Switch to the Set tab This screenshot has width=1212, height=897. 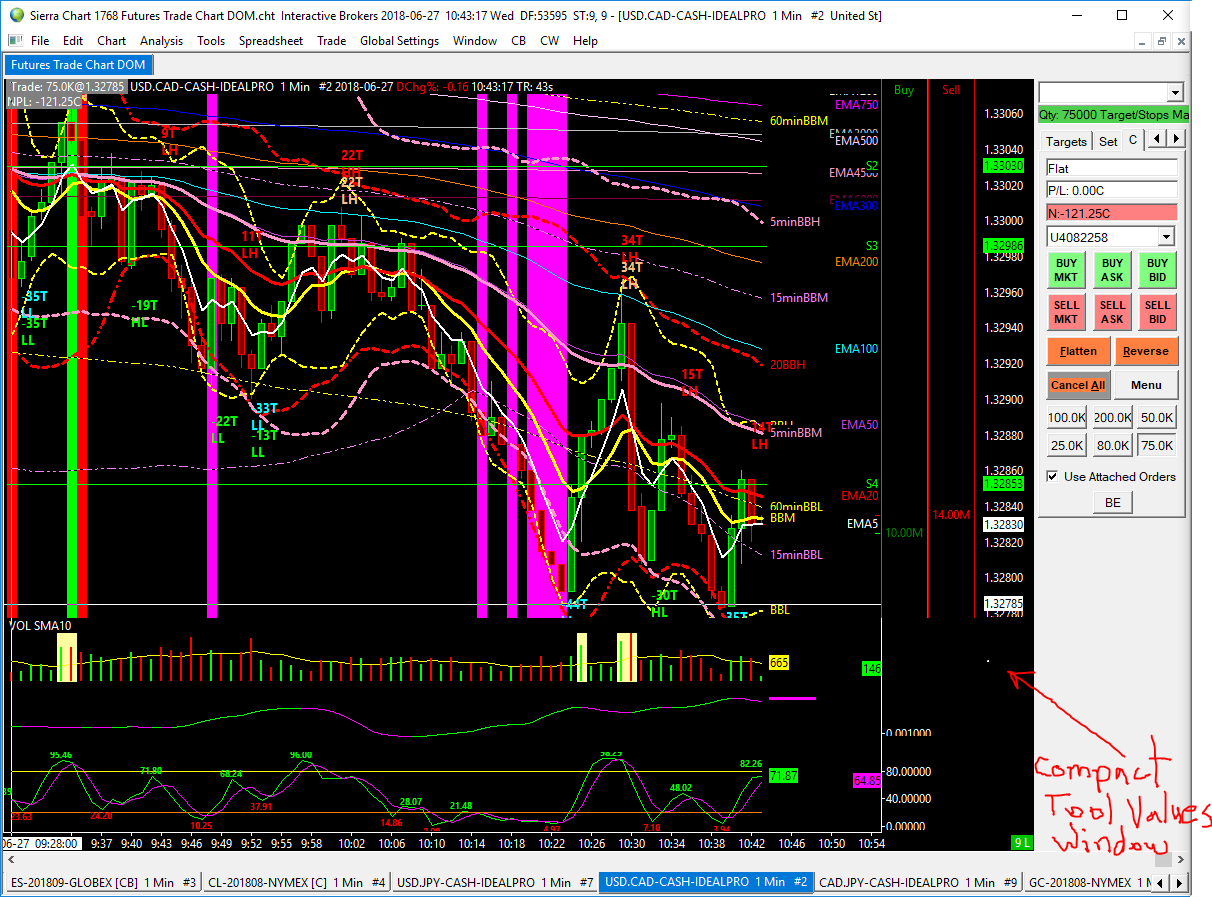1108,141
